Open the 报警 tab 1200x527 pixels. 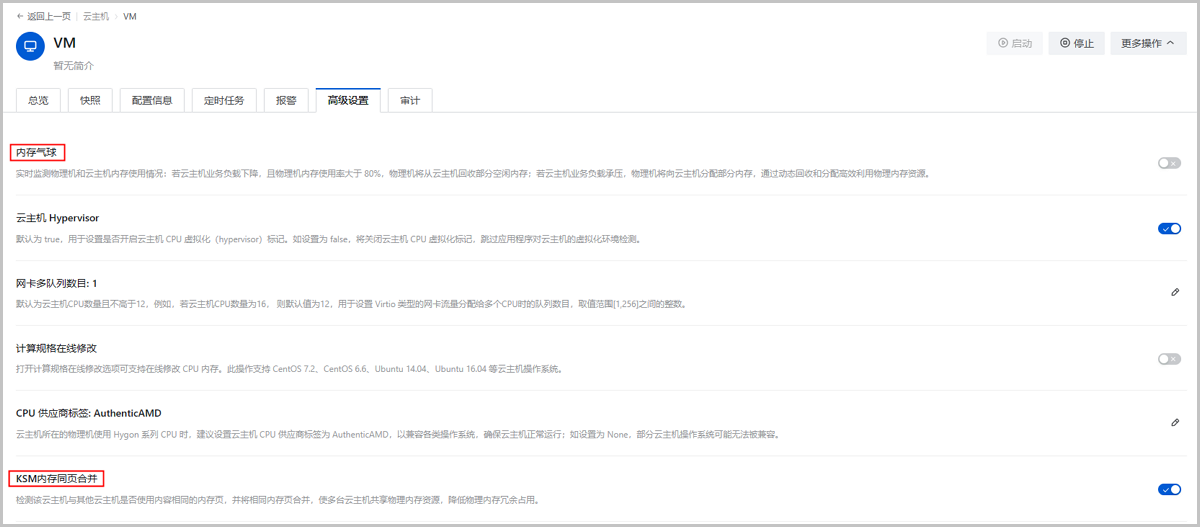coord(286,101)
